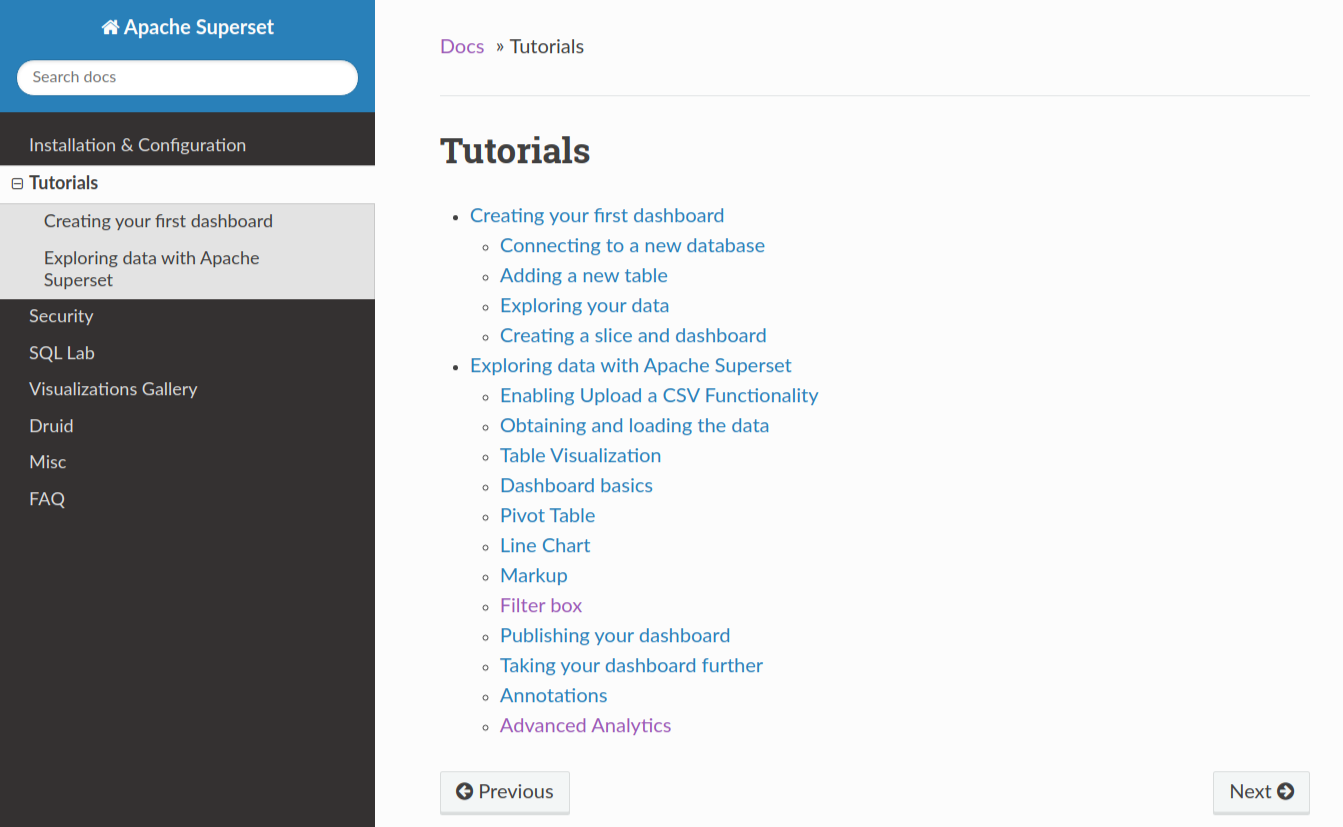Image resolution: width=1343 pixels, height=827 pixels.
Task: Open the Advanced Analytics link
Action: point(586,725)
